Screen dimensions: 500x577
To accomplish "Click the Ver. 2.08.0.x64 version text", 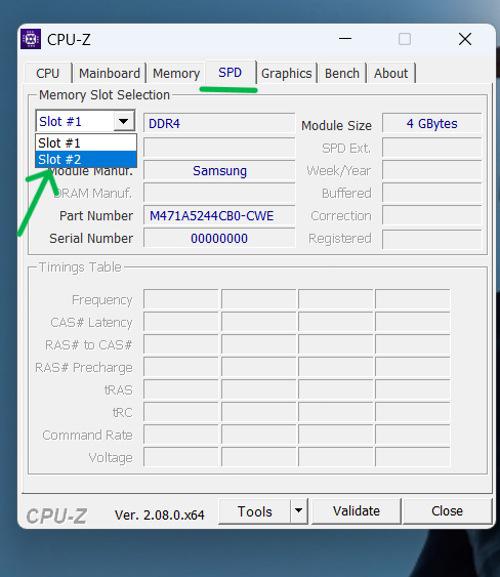I will [159, 515].
